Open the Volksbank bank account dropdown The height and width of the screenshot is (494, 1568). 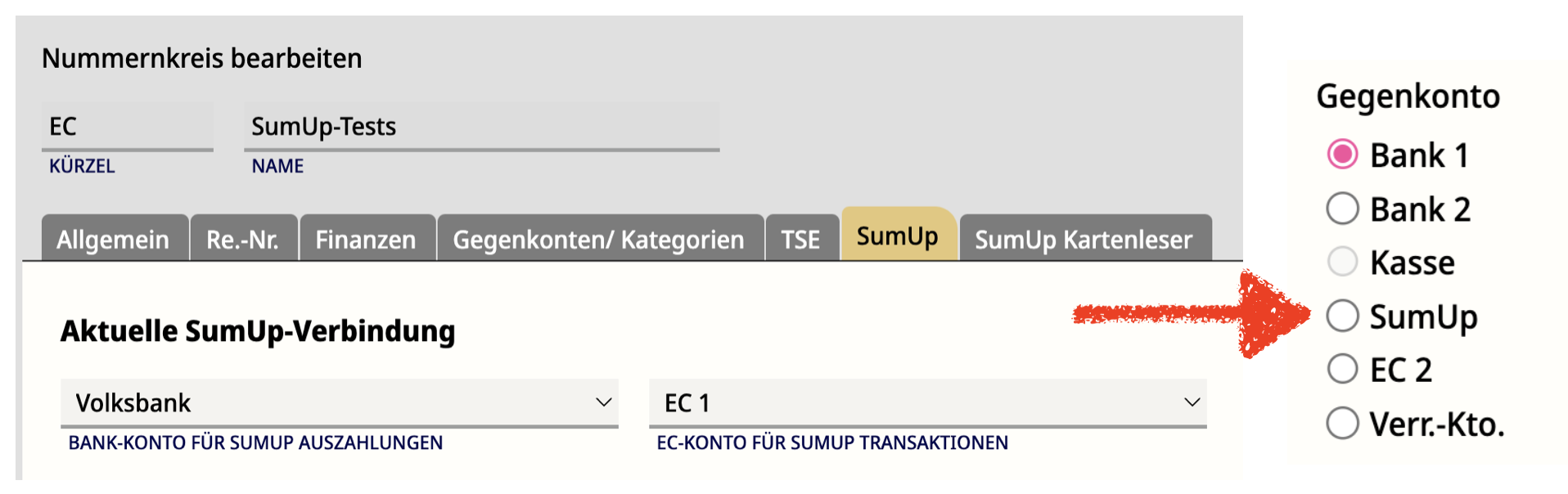339,402
